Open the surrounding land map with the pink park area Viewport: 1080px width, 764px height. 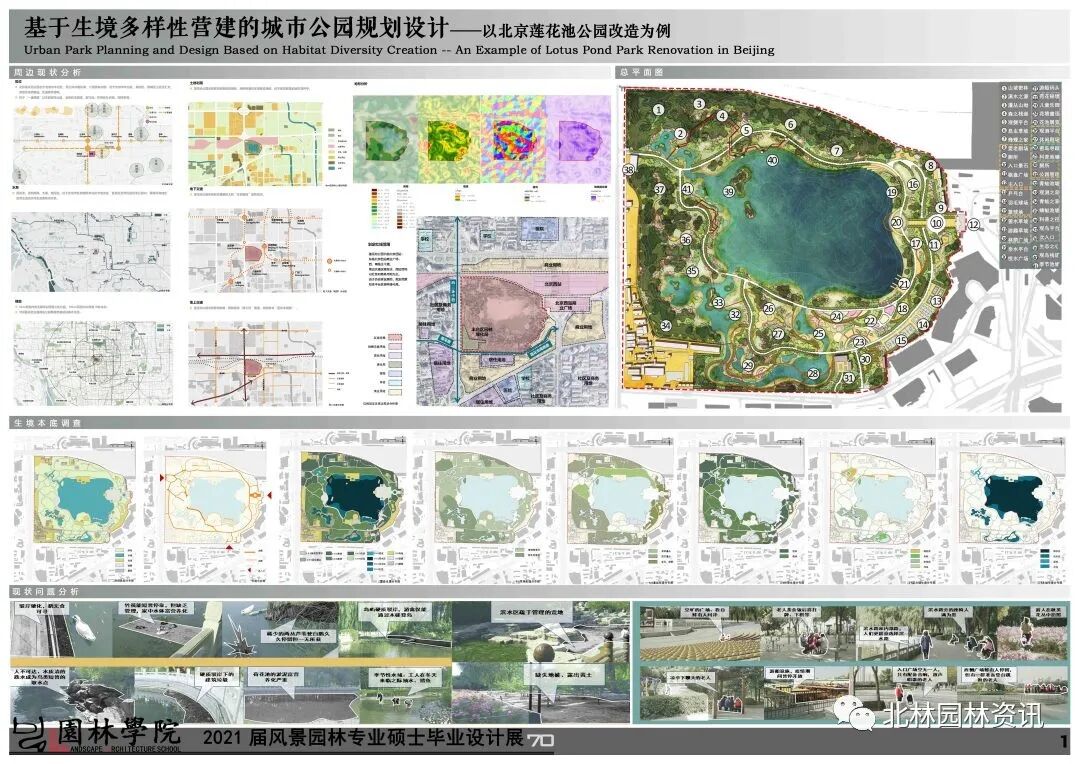(x=512, y=311)
